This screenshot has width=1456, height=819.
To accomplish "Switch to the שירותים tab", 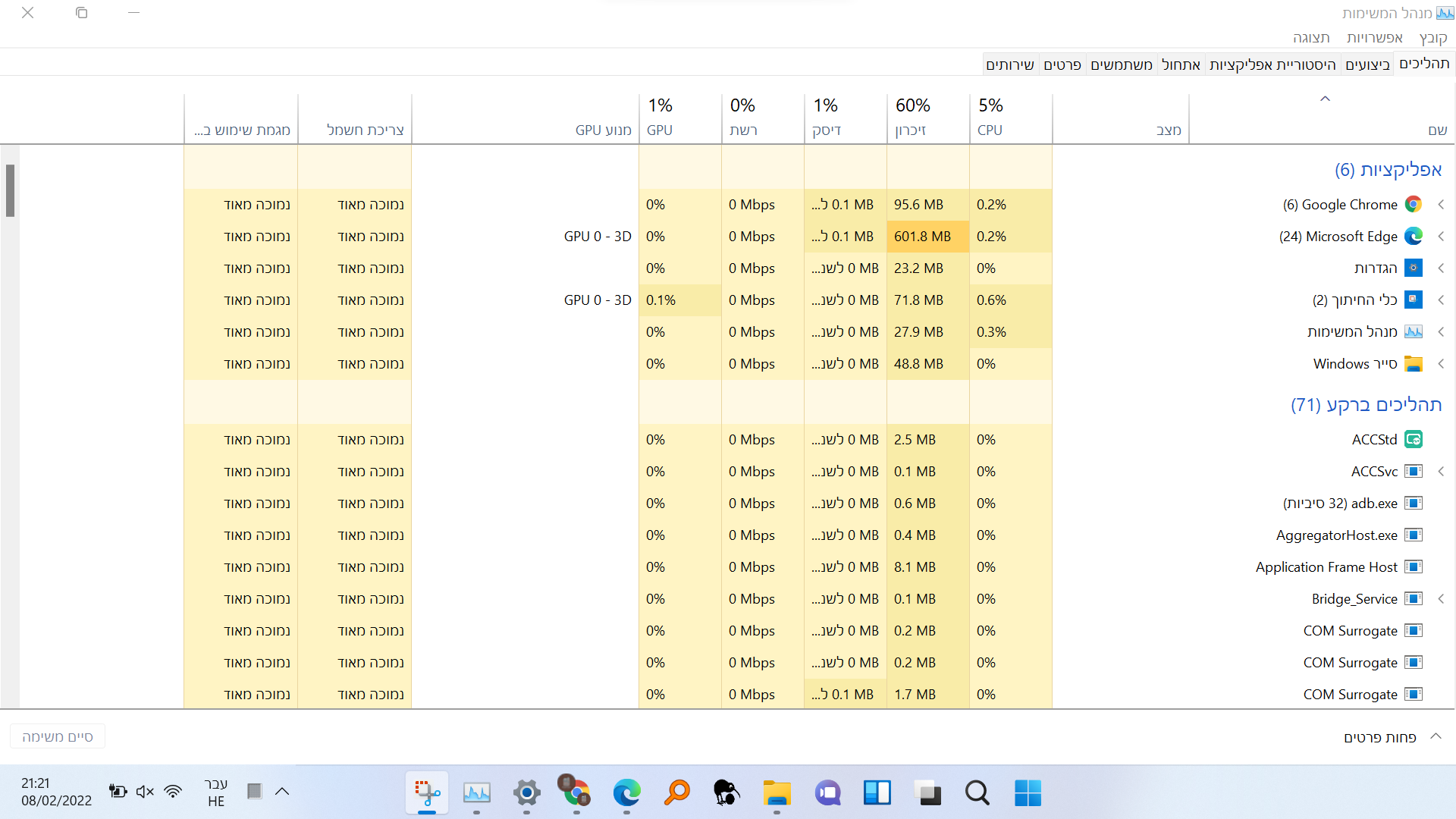I will click(x=1009, y=65).
